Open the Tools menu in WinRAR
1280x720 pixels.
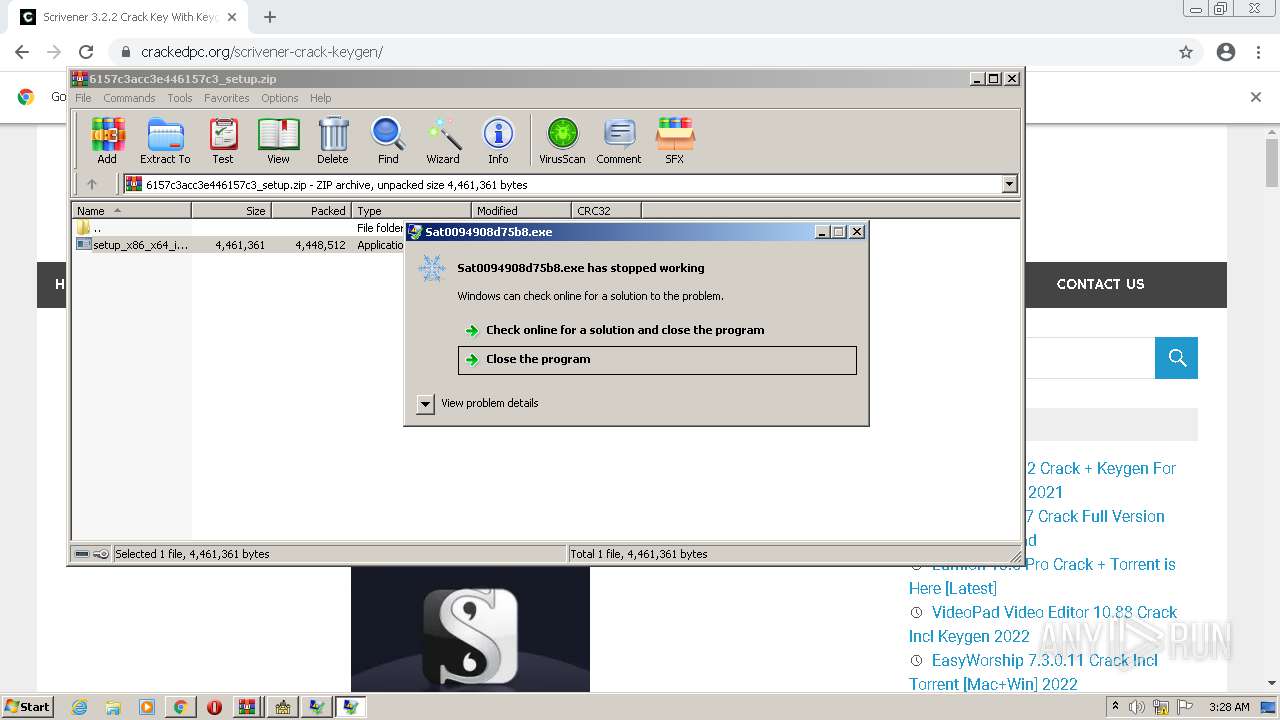pyautogui.click(x=180, y=98)
